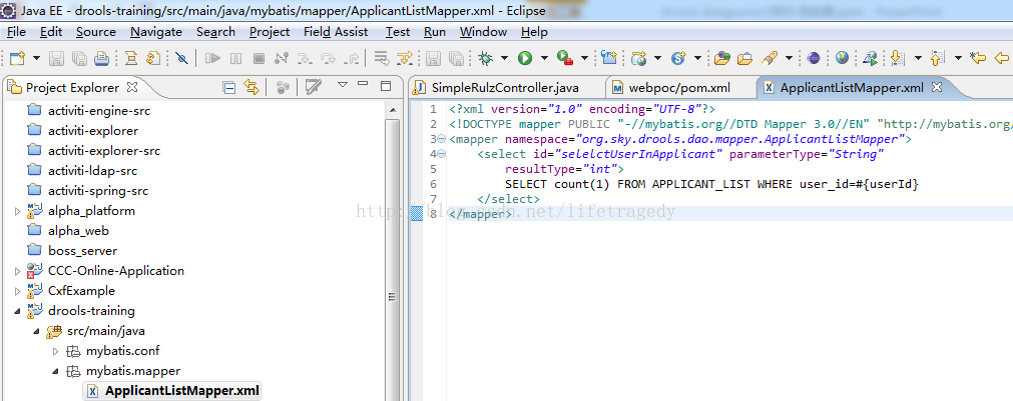Click the Print toolbar icon

[x=101, y=58]
